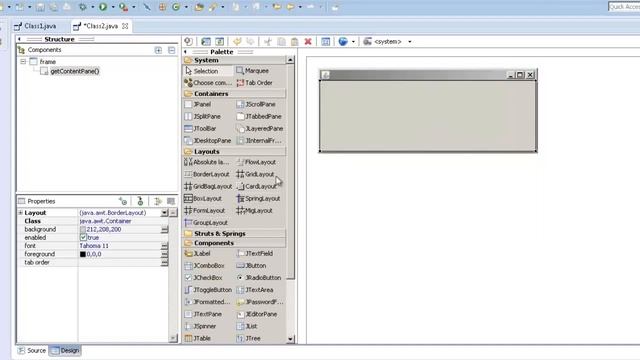Choose JLayeredPane in Palette
The height and width of the screenshot is (360, 640).
tap(260, 128)
